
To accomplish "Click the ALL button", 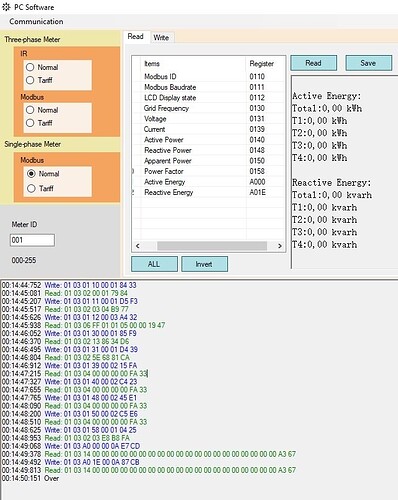I will pos(154,264).
